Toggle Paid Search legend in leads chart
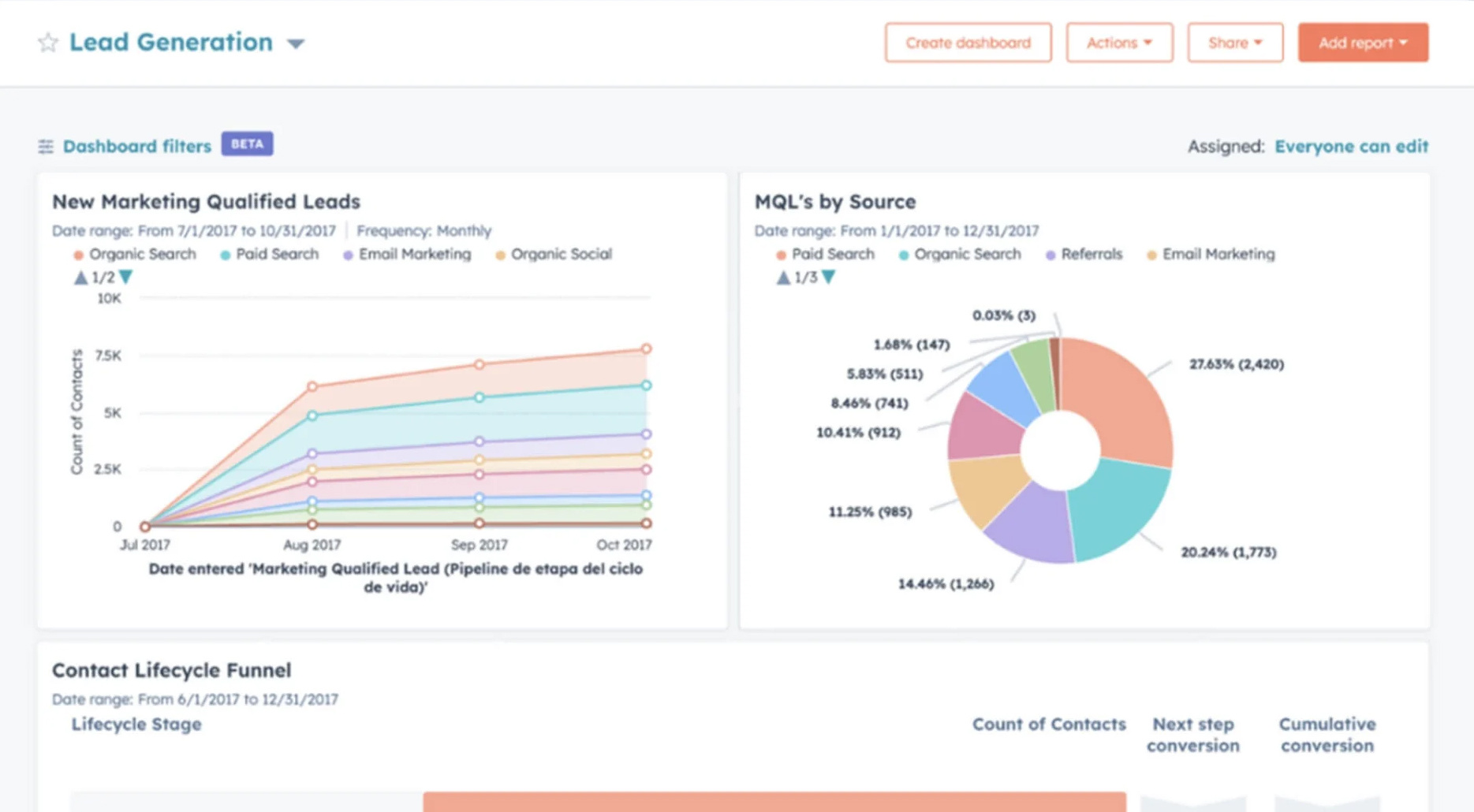The width and height of the screenshot is (1474, 812). click(x=270, y=255)
